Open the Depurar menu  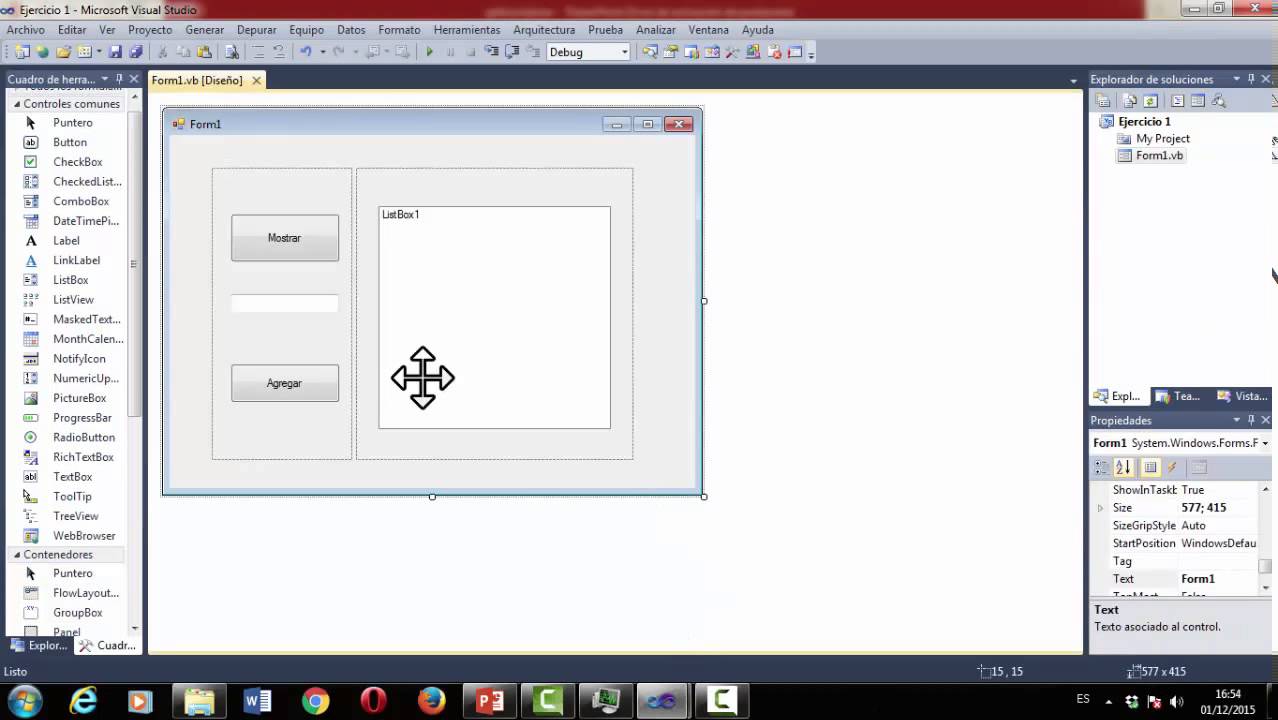[x=257, y=30]
